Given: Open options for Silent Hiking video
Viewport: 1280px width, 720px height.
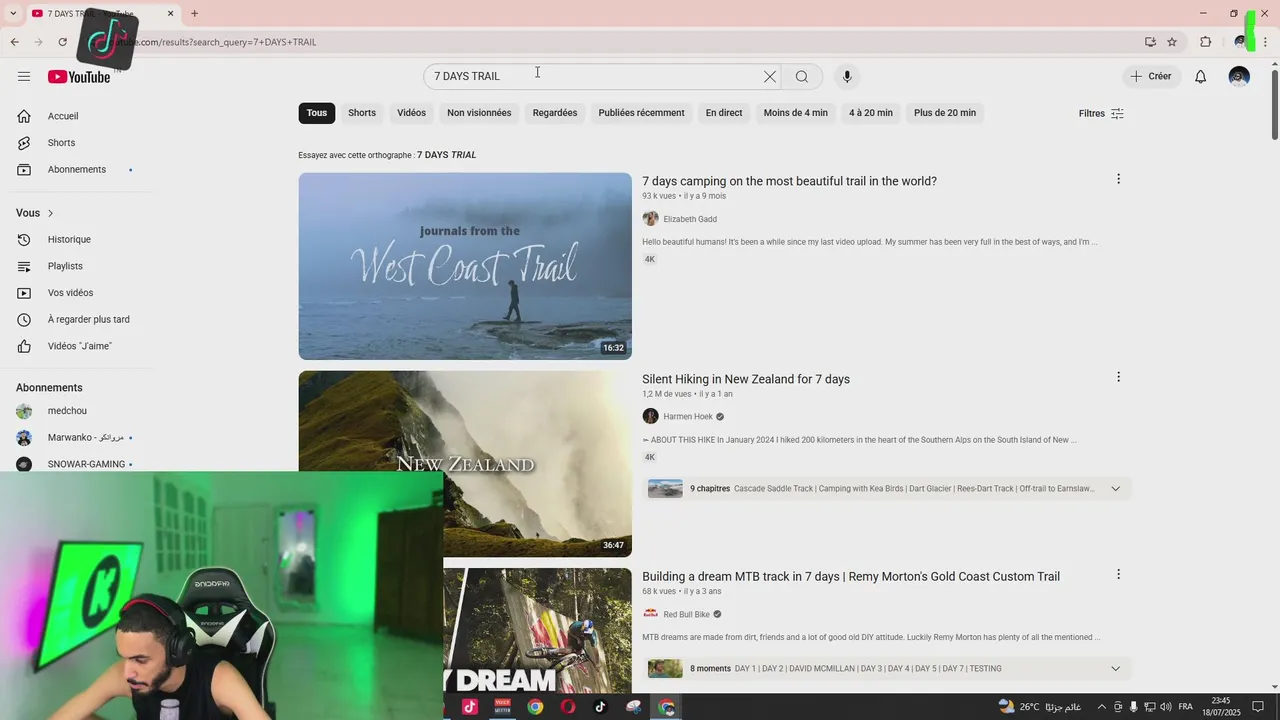Looking at the screenshot, I should tap(1118, 377).
